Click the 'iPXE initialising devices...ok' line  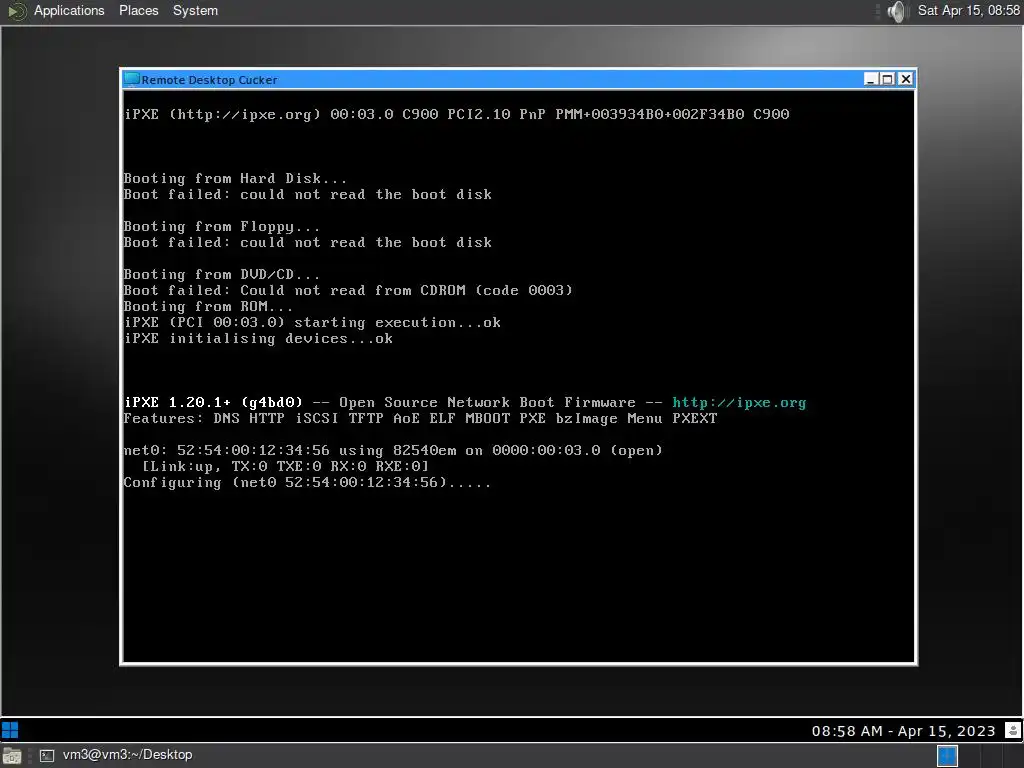(258, 338)
